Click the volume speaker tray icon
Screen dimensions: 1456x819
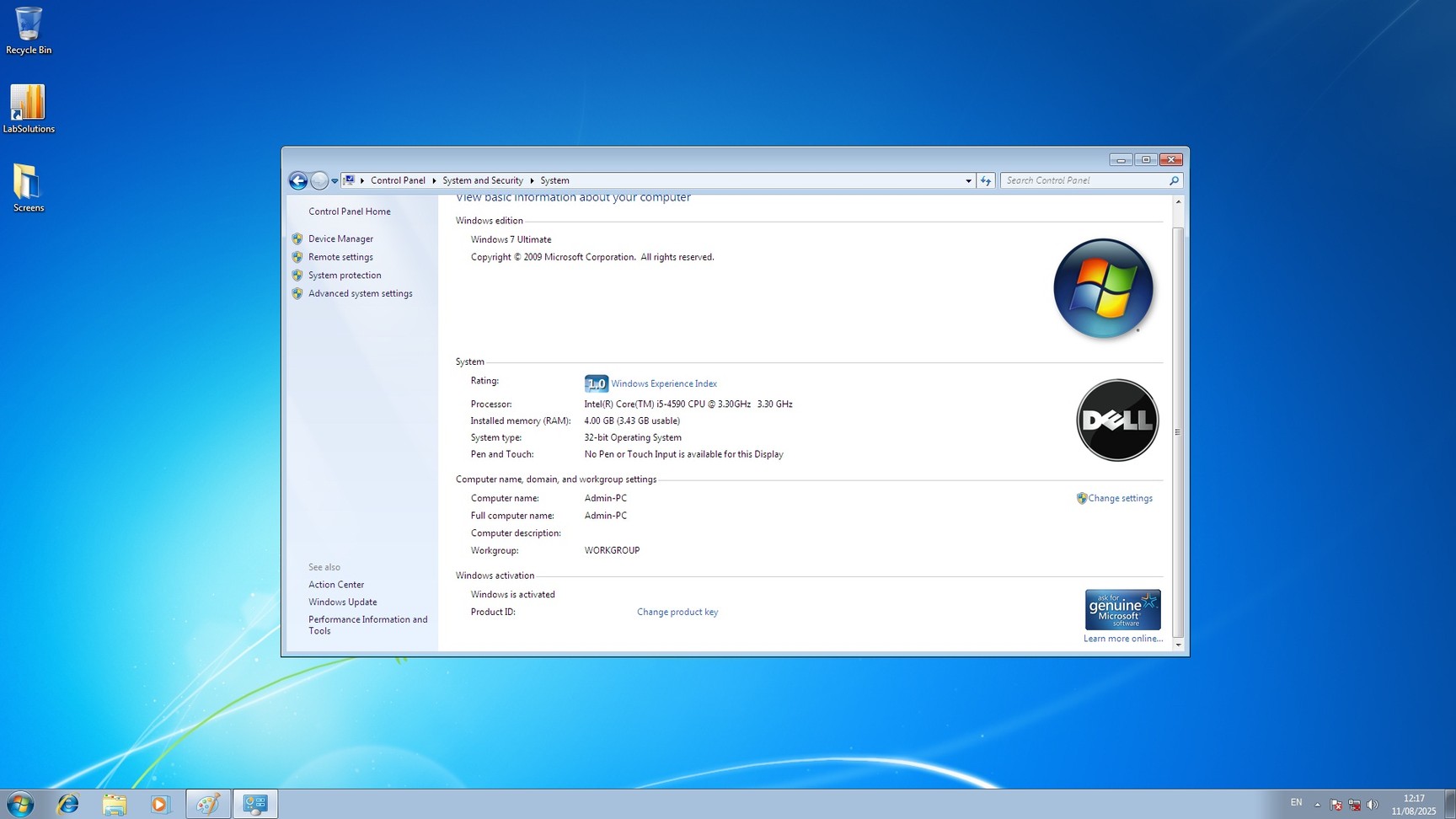tap(1373, 805)
